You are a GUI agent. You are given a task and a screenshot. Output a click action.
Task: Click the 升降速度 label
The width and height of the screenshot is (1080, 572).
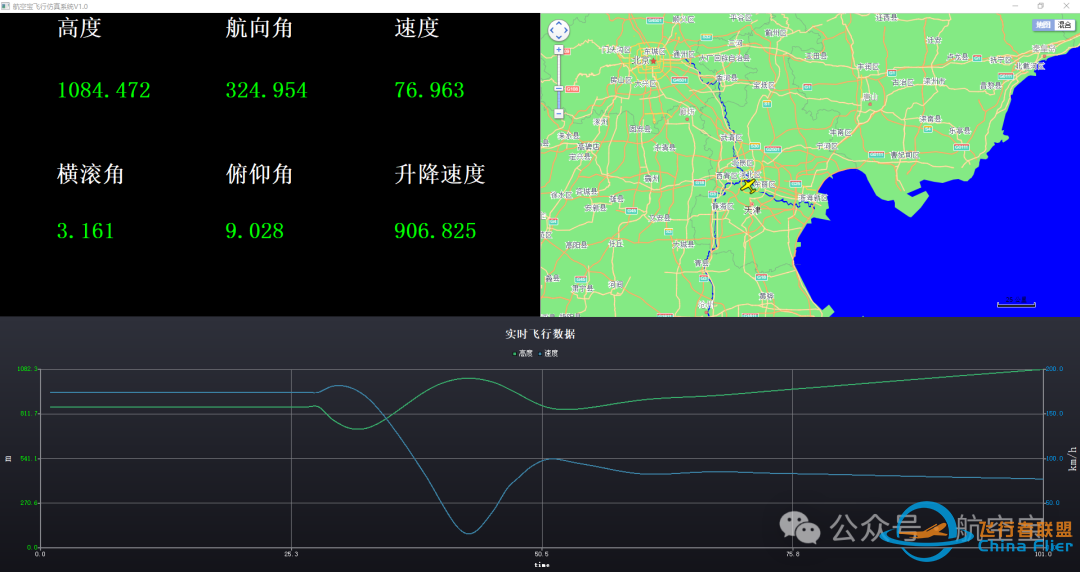pos(439,174)
